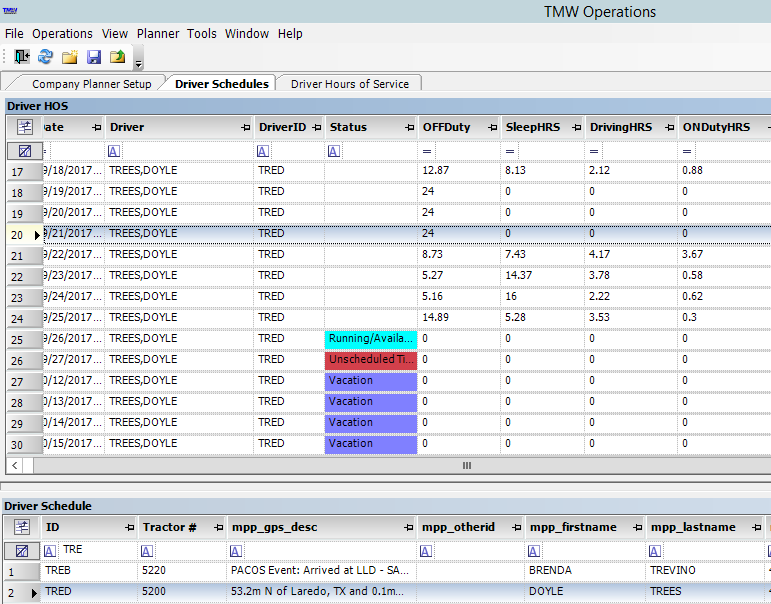The width and height of the screenshot is (771, 604).
Task: Pin the mpp_firstname column
Action: 638,527
